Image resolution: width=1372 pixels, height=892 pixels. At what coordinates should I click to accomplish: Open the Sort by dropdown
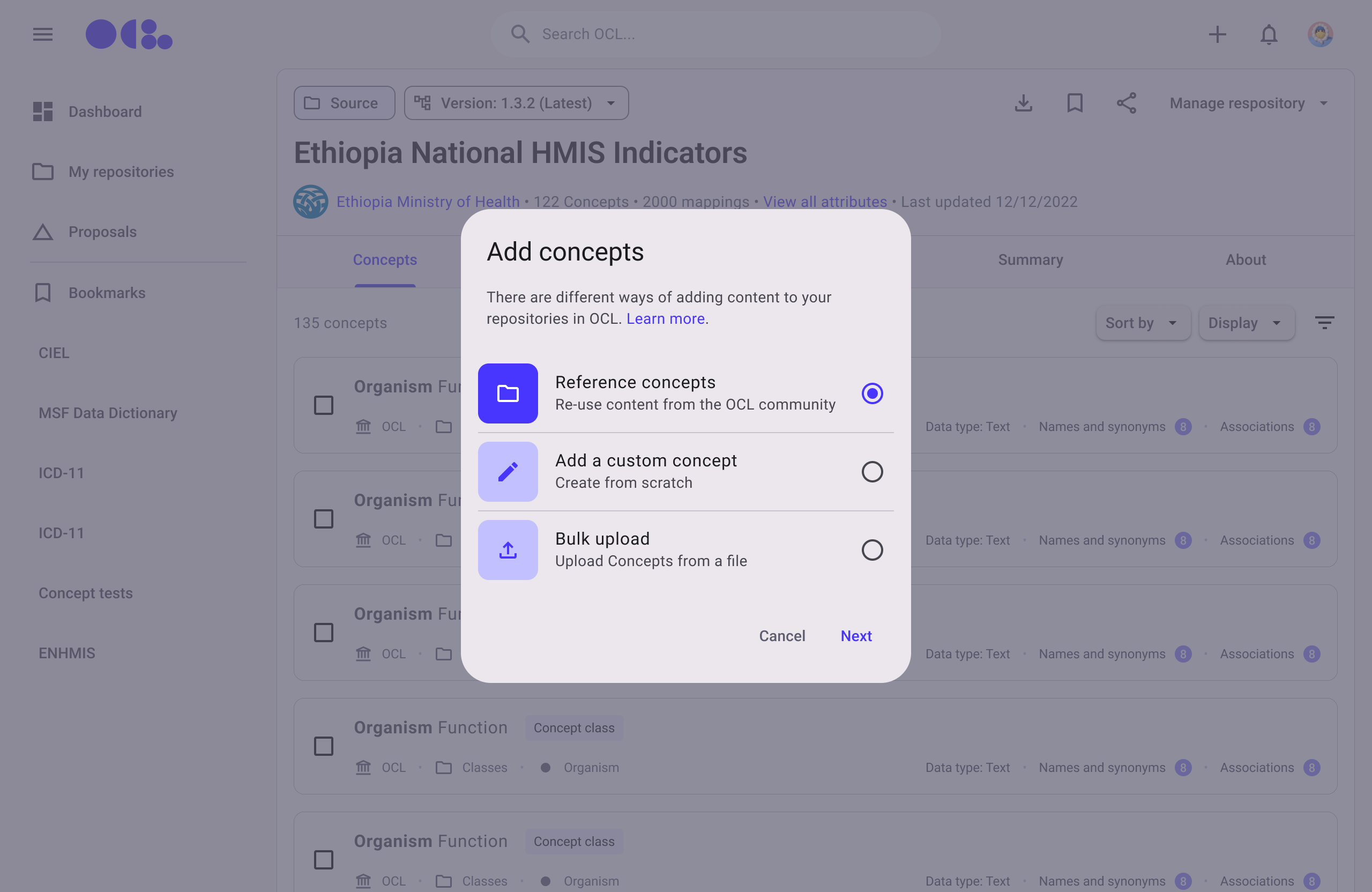(1142, 322)
